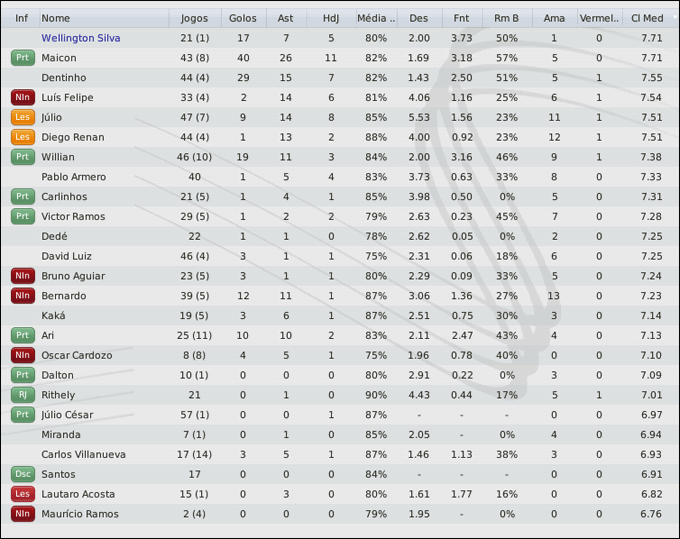Click the Inf column header
Image resolution: width=680 pixels, height=539 pixels.
coord(22,18)
